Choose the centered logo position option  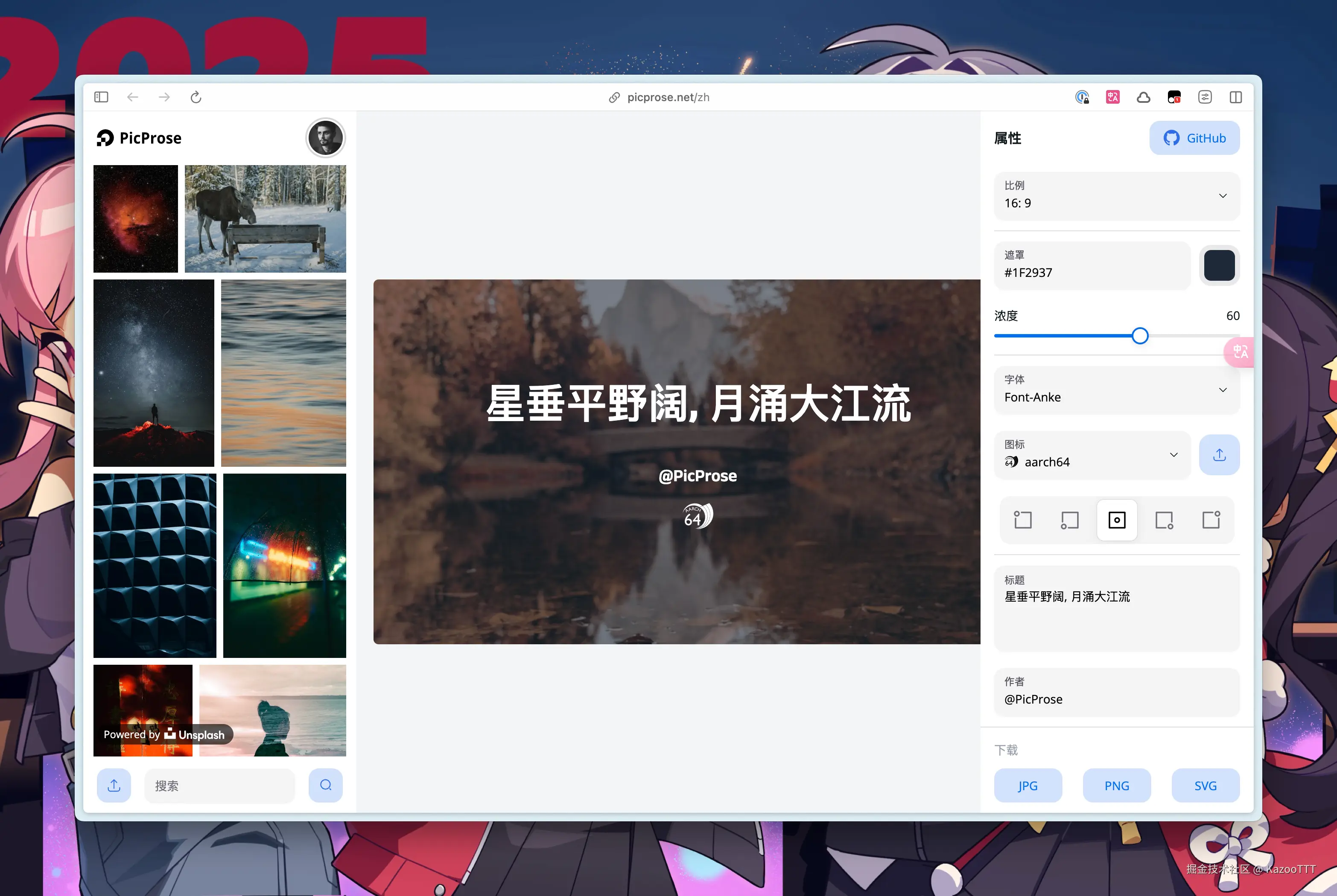coord(1116,520)
